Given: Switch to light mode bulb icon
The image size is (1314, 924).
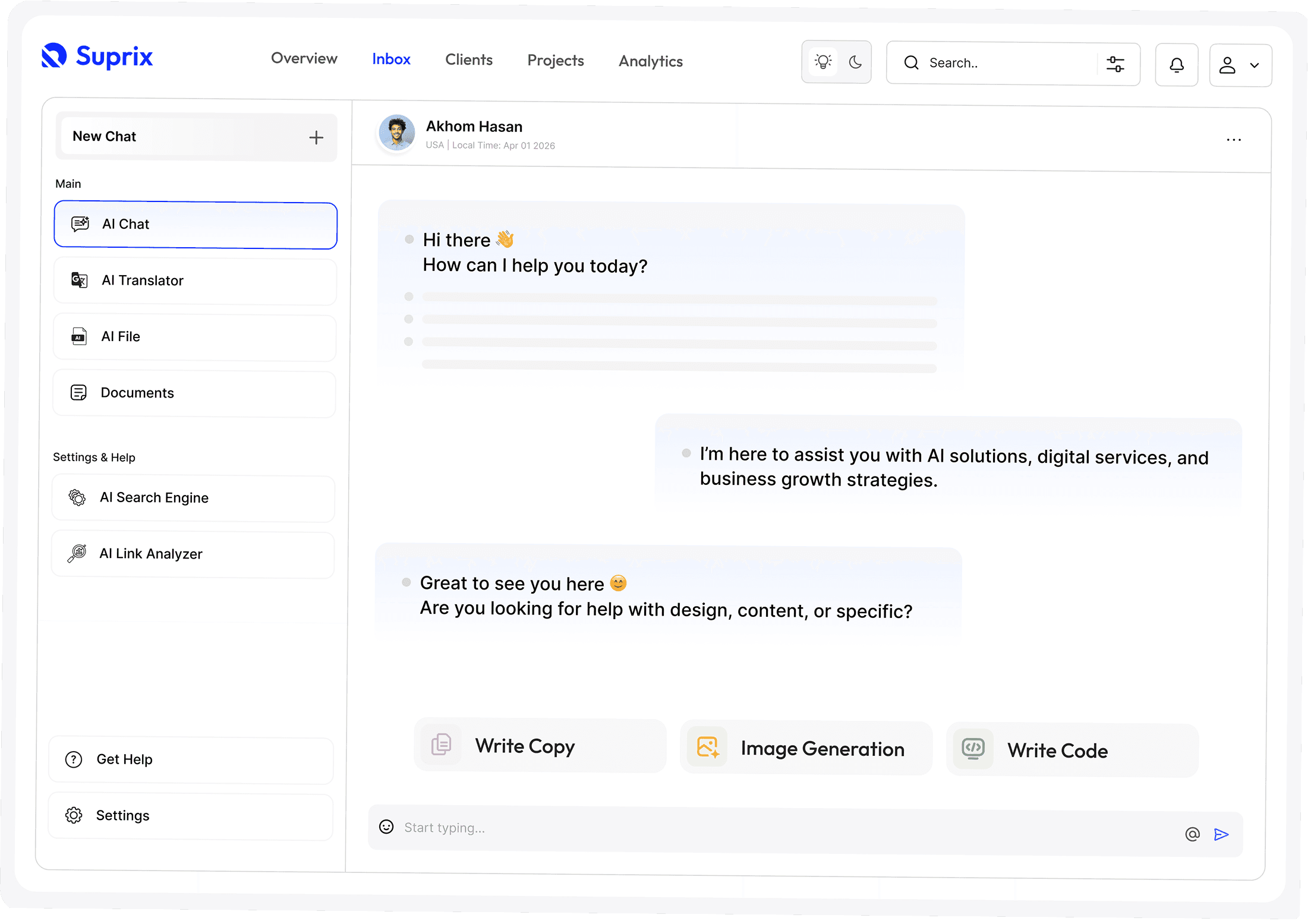Looking at the screenshot, I should pyautogui.click(x=823, y=61).
